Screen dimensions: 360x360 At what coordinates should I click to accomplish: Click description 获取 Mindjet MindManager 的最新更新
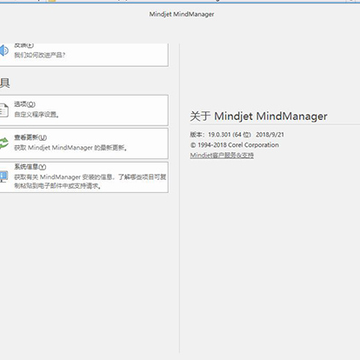pyautogui.click(x=71, y=148)
